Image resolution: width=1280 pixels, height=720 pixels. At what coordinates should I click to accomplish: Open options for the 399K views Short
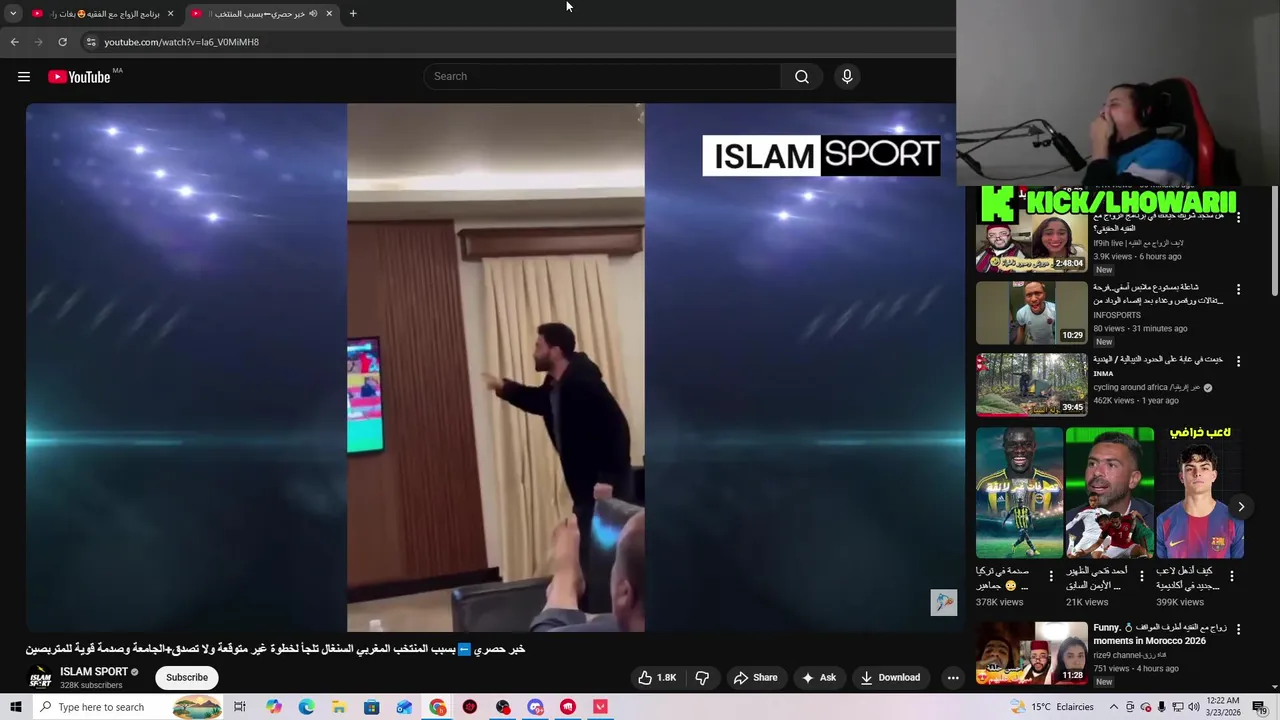(x=1231, y=576)
